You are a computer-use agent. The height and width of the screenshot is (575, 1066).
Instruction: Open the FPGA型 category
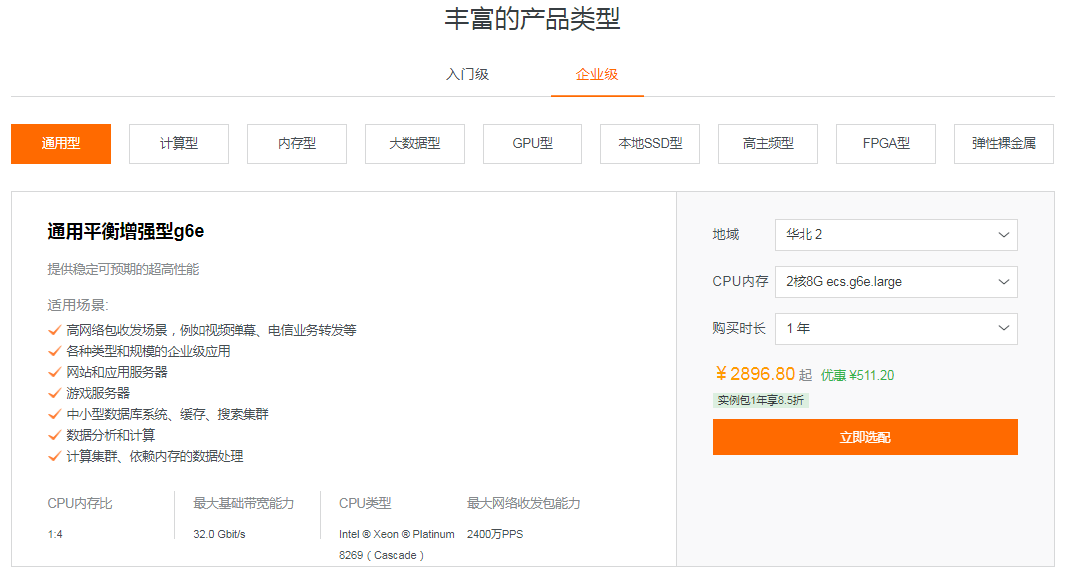886,144
